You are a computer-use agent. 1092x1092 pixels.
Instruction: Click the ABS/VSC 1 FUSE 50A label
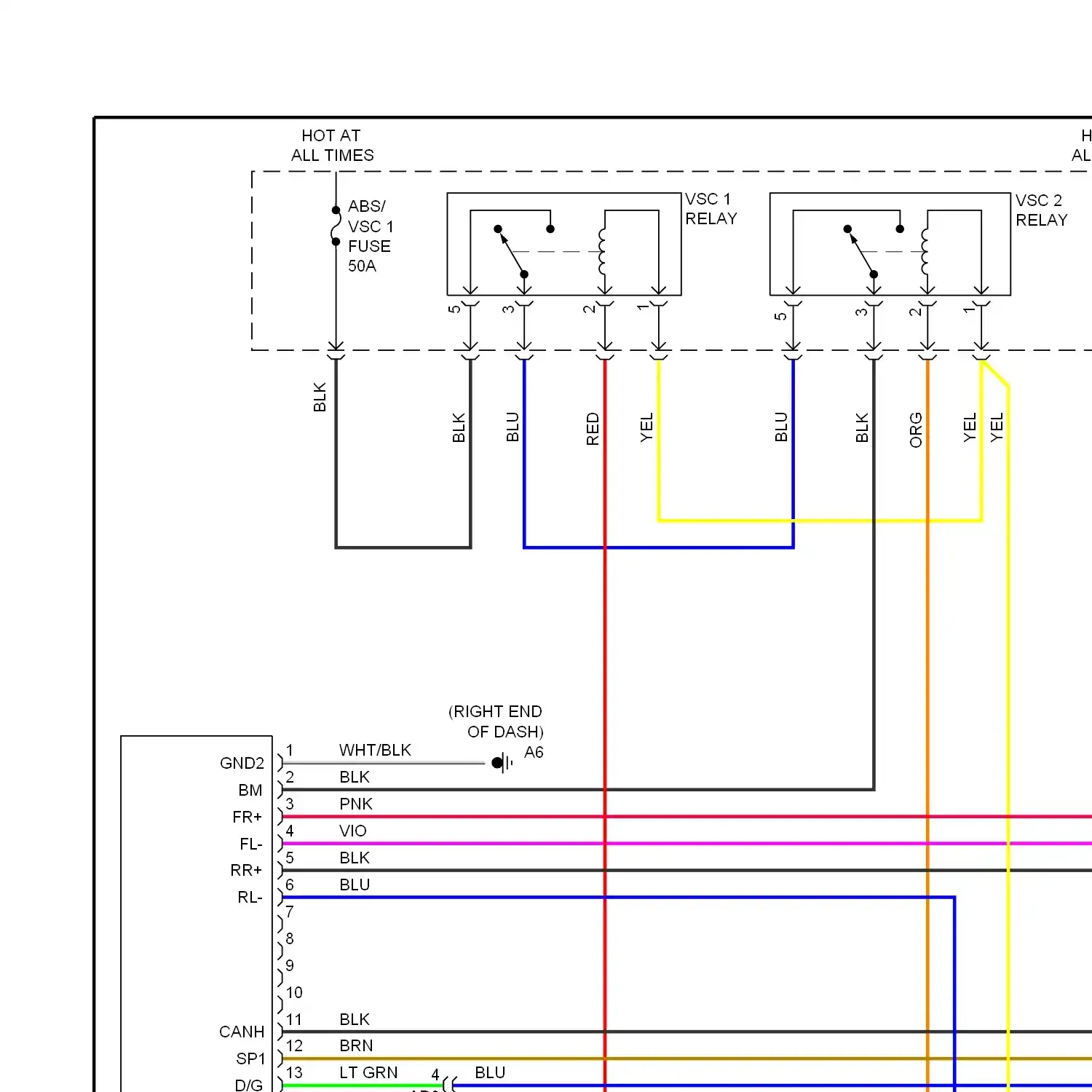tap(371, 237)
